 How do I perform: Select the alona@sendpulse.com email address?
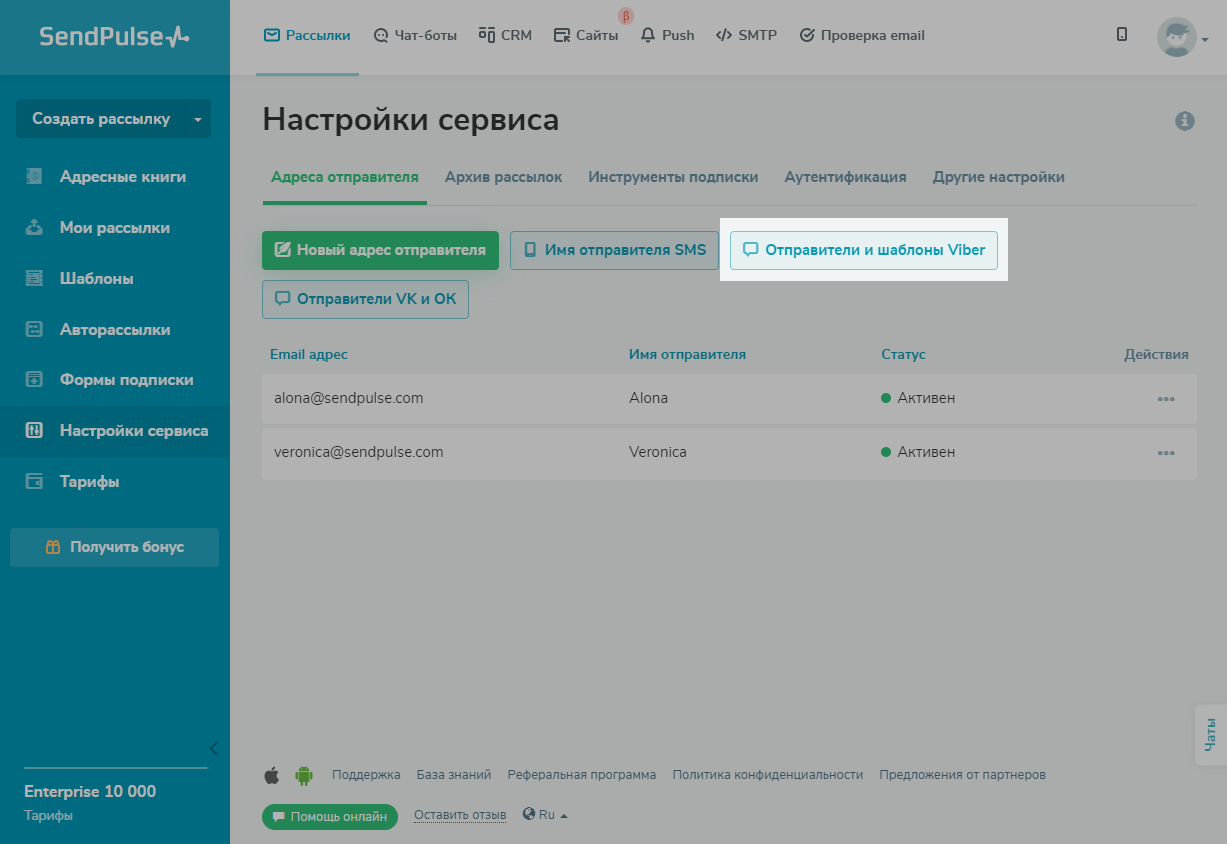click(x=349, y=398)
